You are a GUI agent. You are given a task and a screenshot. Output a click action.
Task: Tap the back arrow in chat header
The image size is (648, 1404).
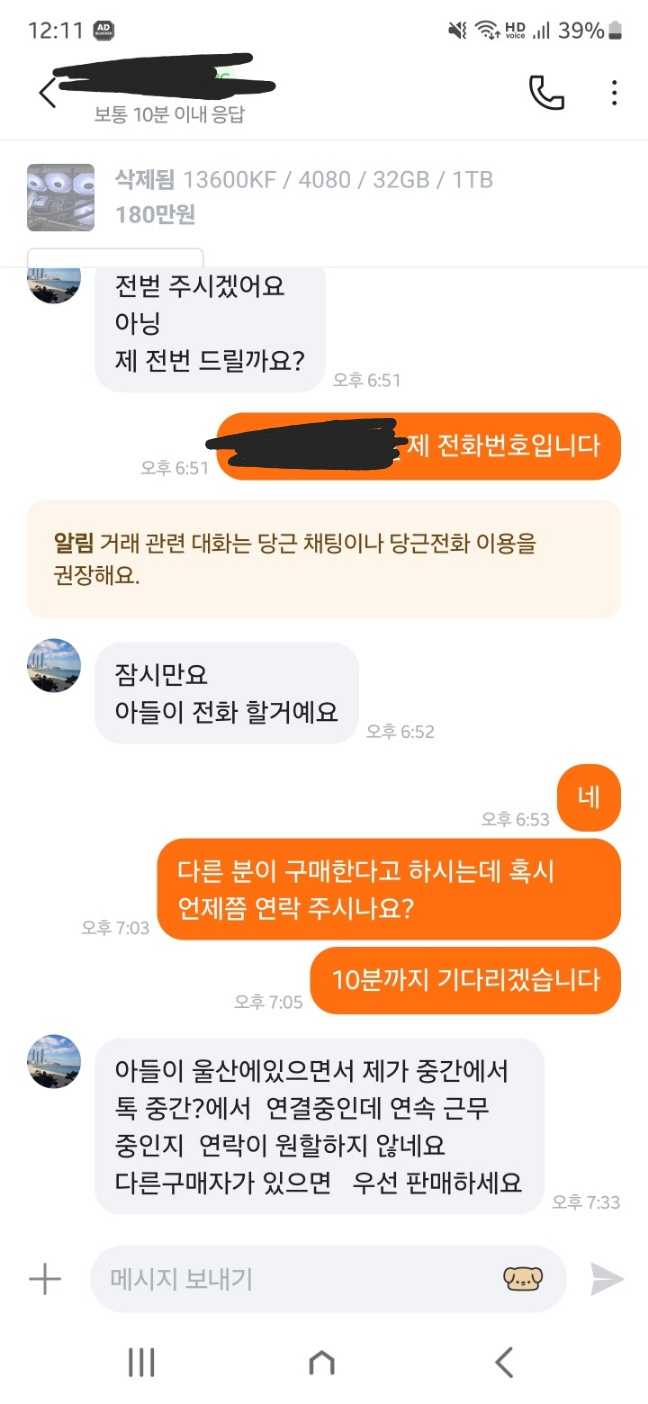click(47, 92)
